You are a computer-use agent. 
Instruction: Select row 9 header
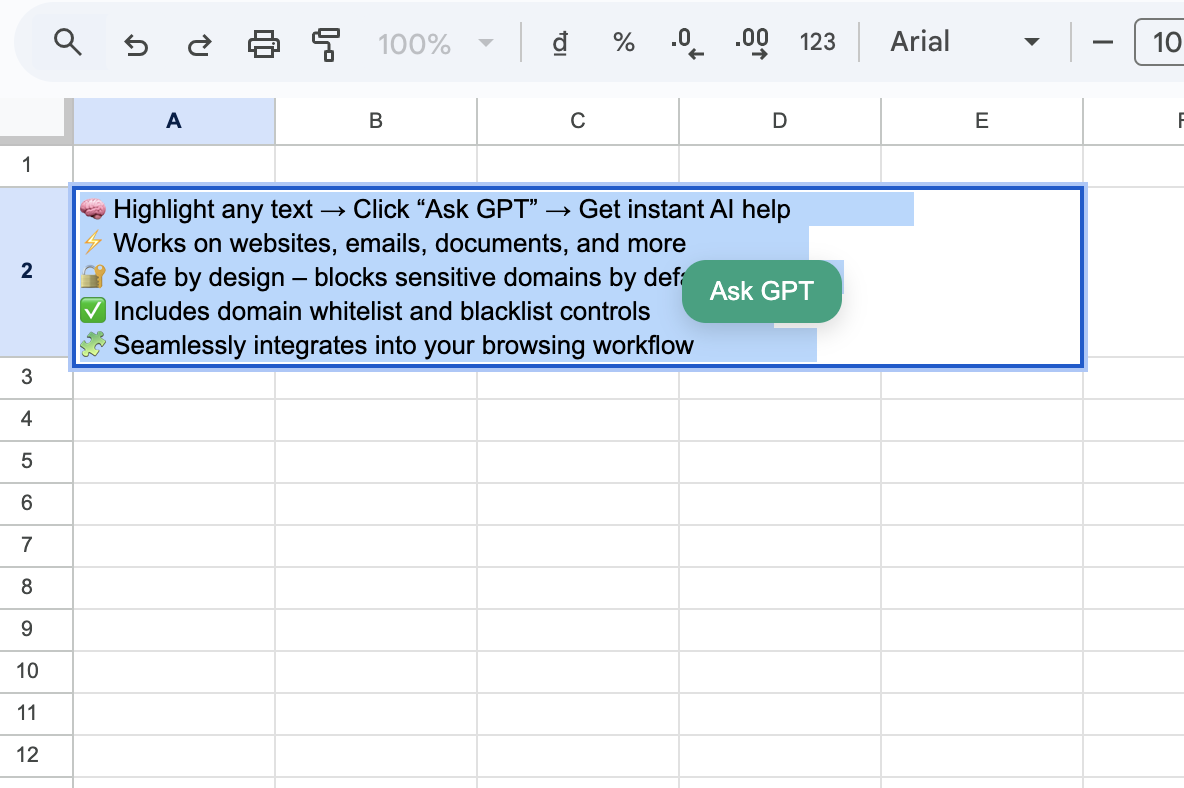(35, 629)
